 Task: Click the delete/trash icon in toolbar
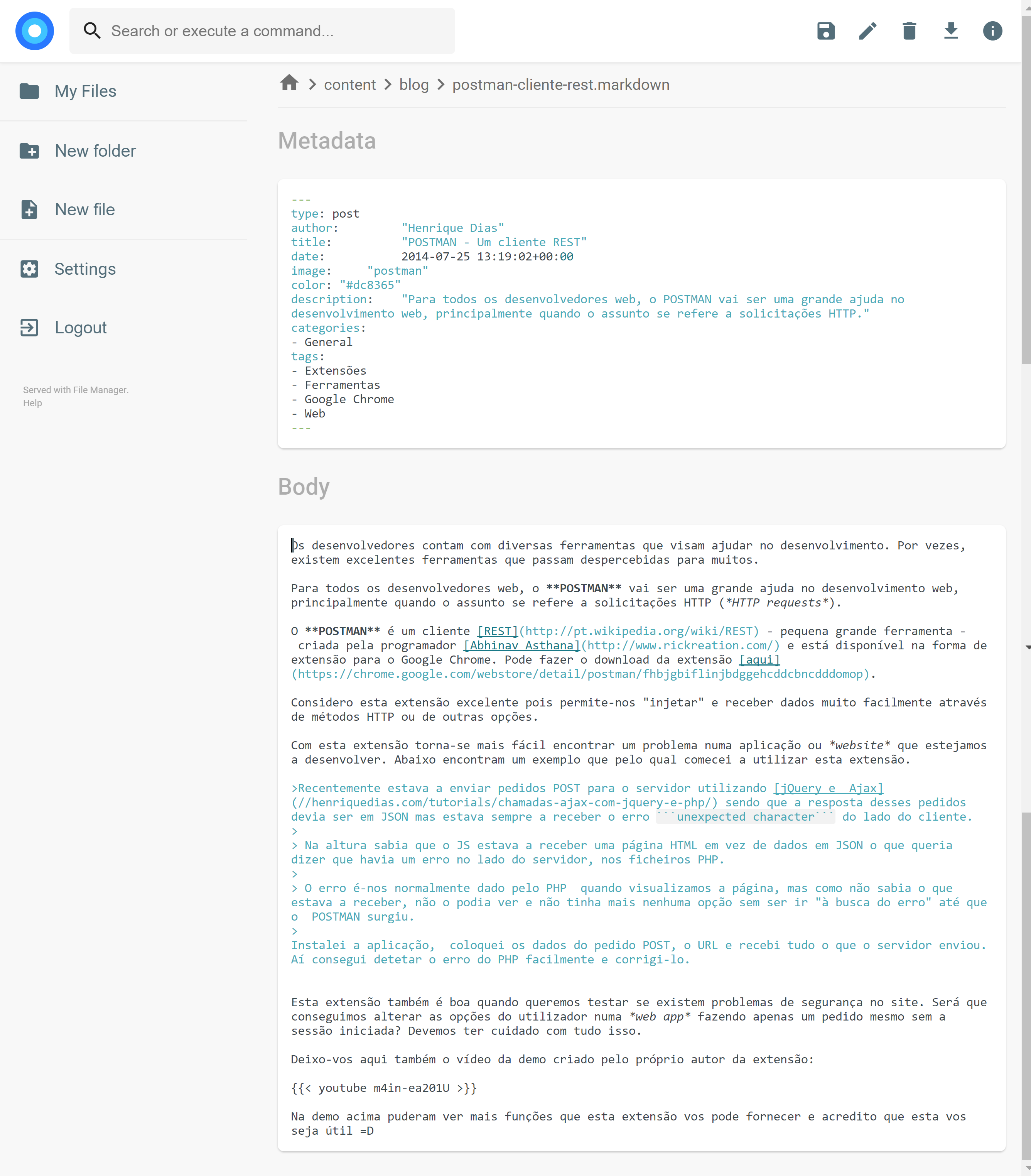point(909,31)
